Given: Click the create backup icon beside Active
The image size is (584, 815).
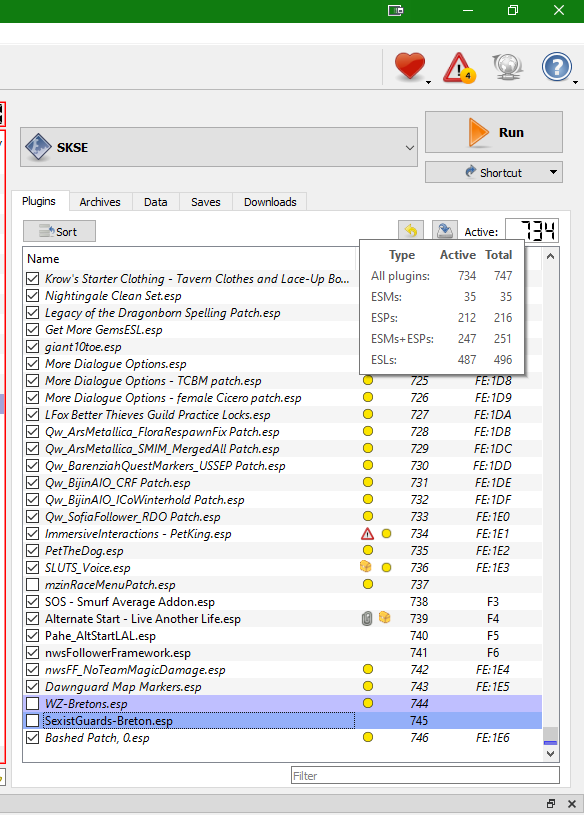Looking at the screenshot, I should click(x=445, y=231).
